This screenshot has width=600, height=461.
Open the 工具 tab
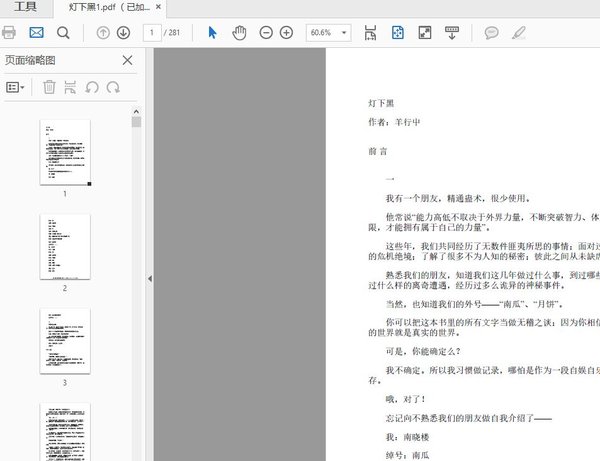(25, 7)
